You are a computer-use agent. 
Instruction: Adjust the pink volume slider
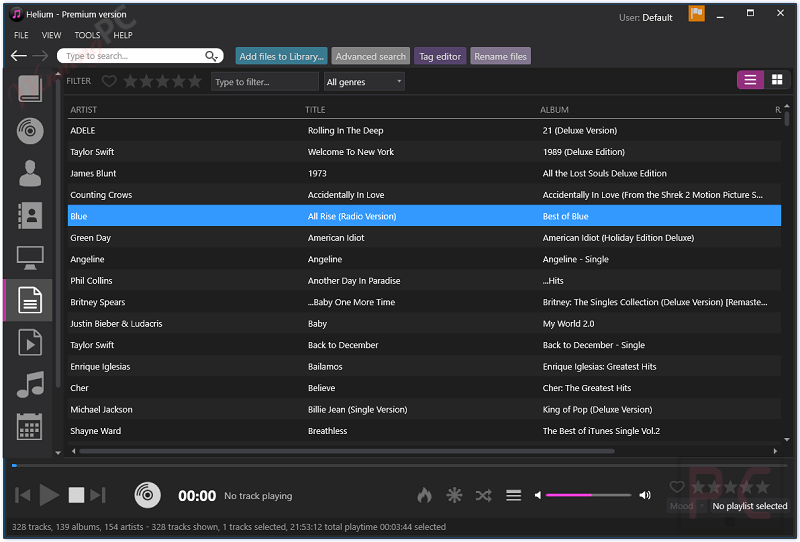pos(588,495)
